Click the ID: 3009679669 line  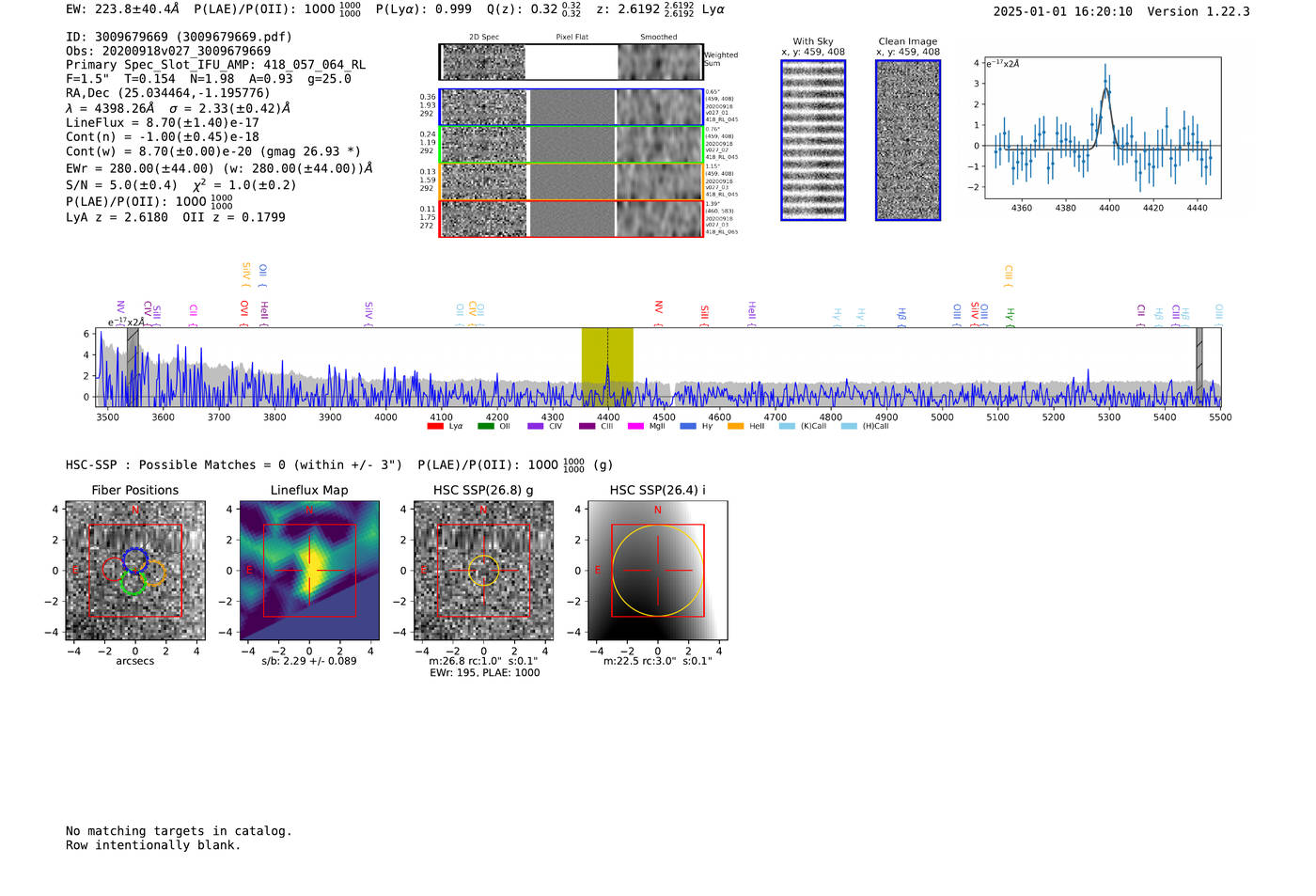tap(179, 37)
